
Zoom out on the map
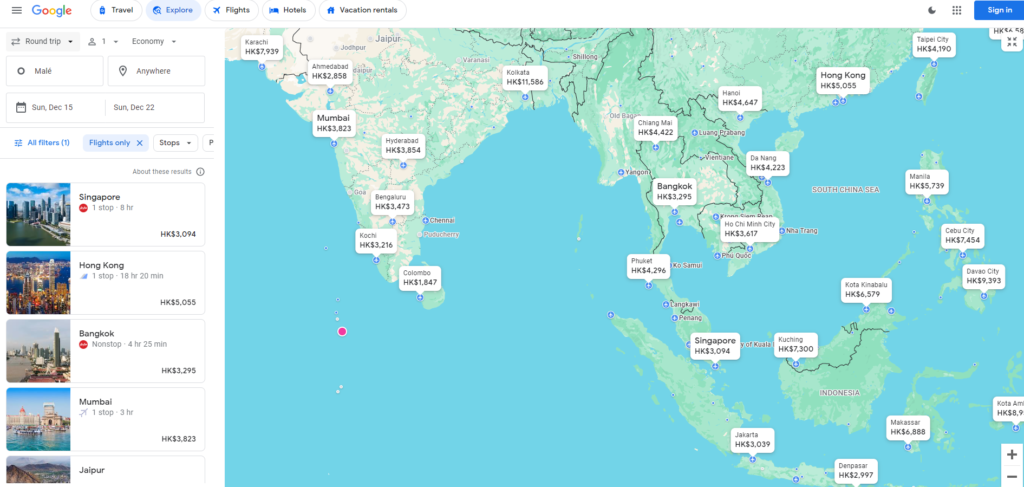click(x=1012, y=477)
